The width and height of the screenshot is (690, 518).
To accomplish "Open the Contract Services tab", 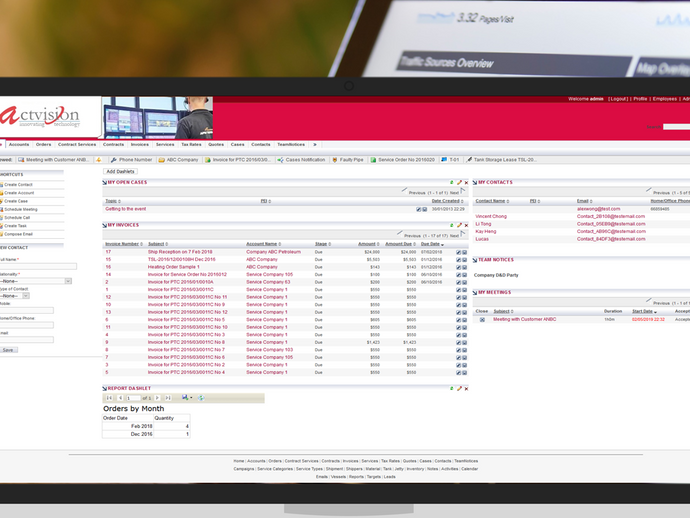I will pyautogui.click(x=77, y=144).
